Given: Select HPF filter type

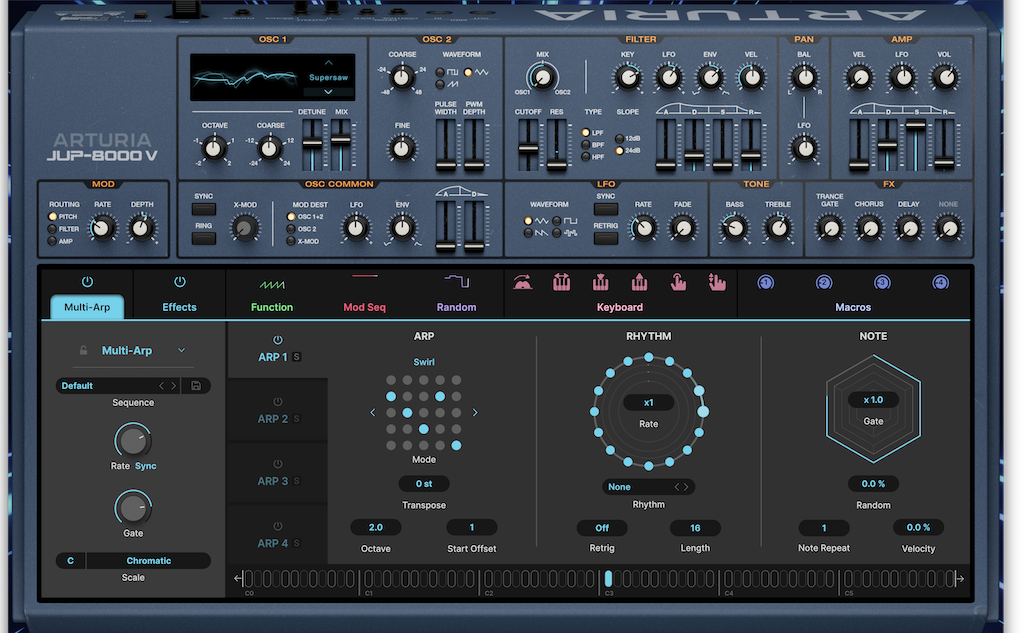Looking at the screenshot, I should click(586, 157).
